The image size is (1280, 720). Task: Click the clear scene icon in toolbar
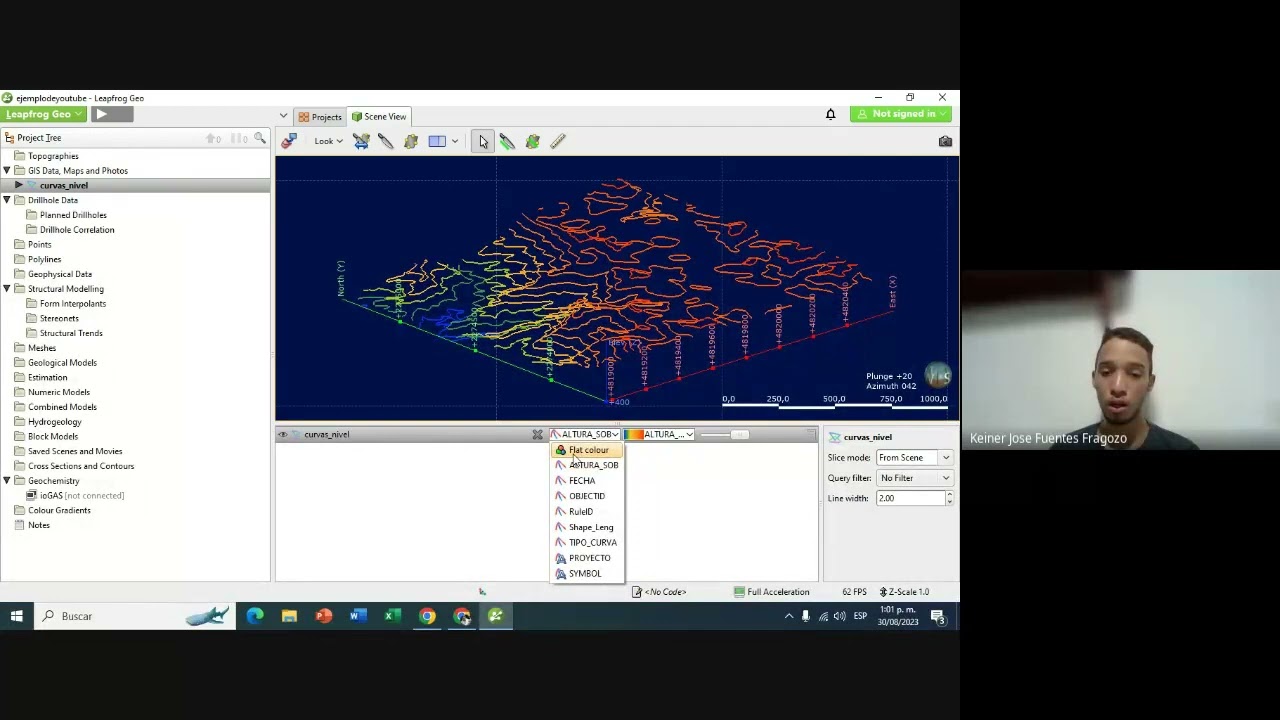pyautogui.click(x=289, y=141)
